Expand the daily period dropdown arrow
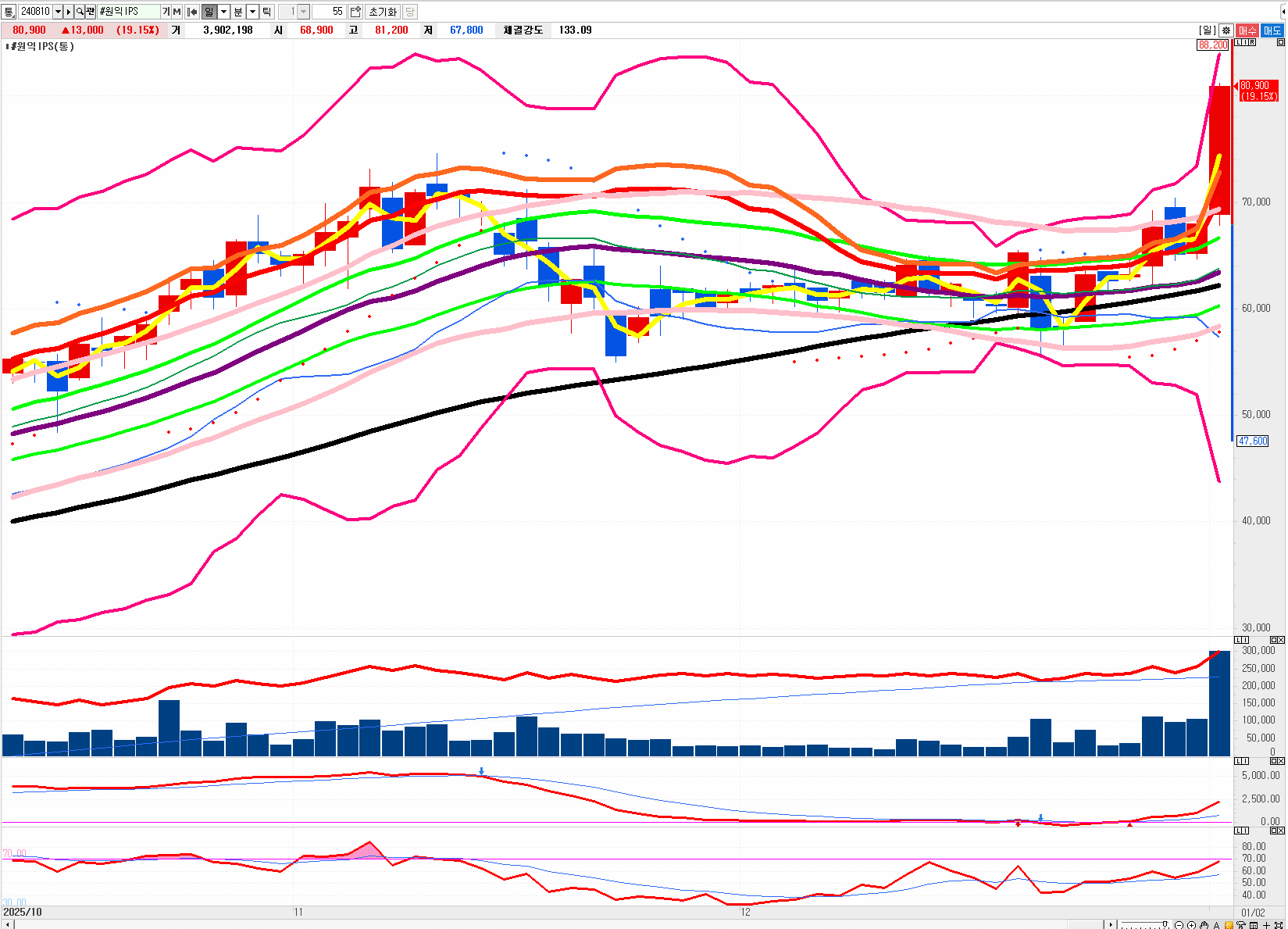1288x929 pixels. click(x=223, y=12)
